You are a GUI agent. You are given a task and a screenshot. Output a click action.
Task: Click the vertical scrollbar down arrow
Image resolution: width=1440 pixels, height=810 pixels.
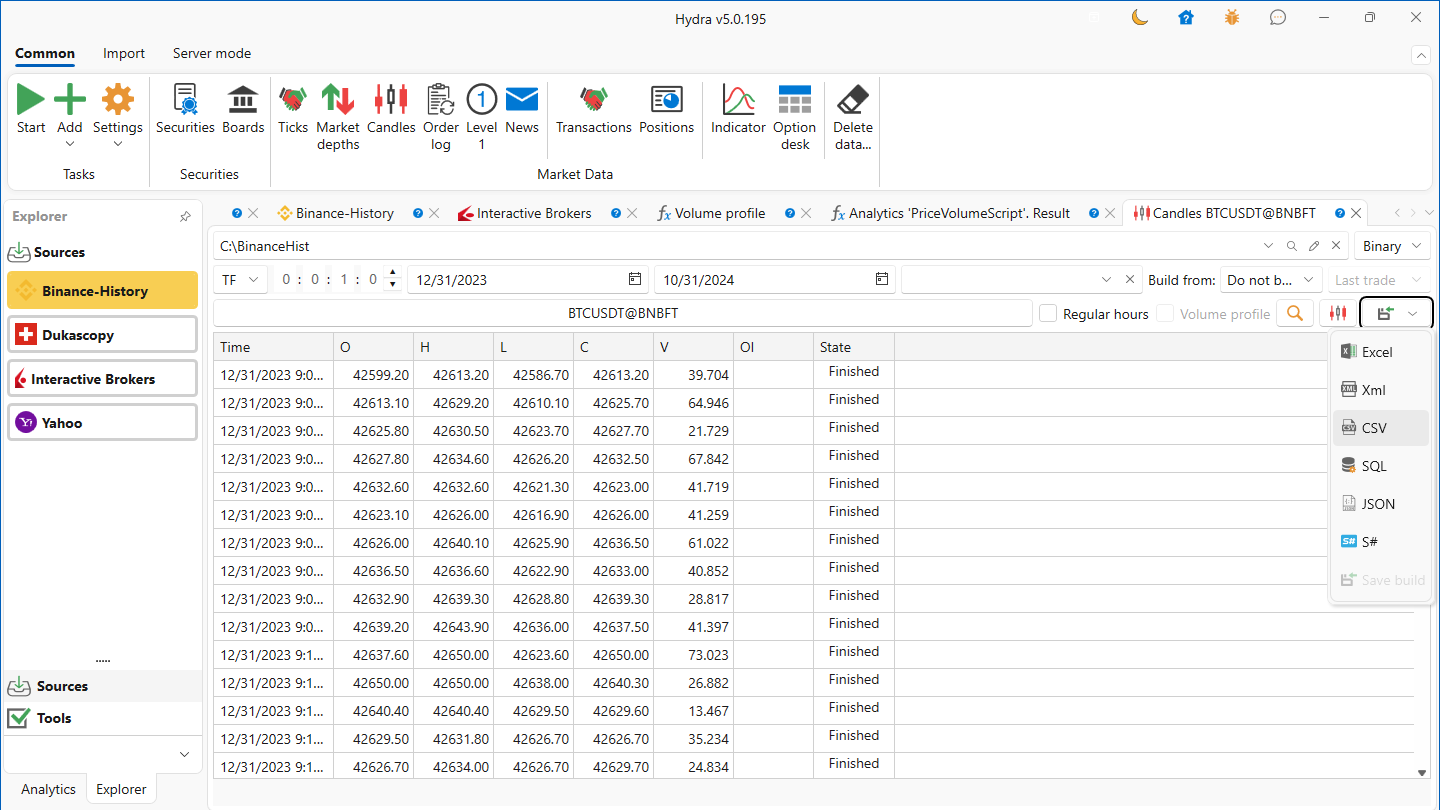click(x=1423, y=772)
